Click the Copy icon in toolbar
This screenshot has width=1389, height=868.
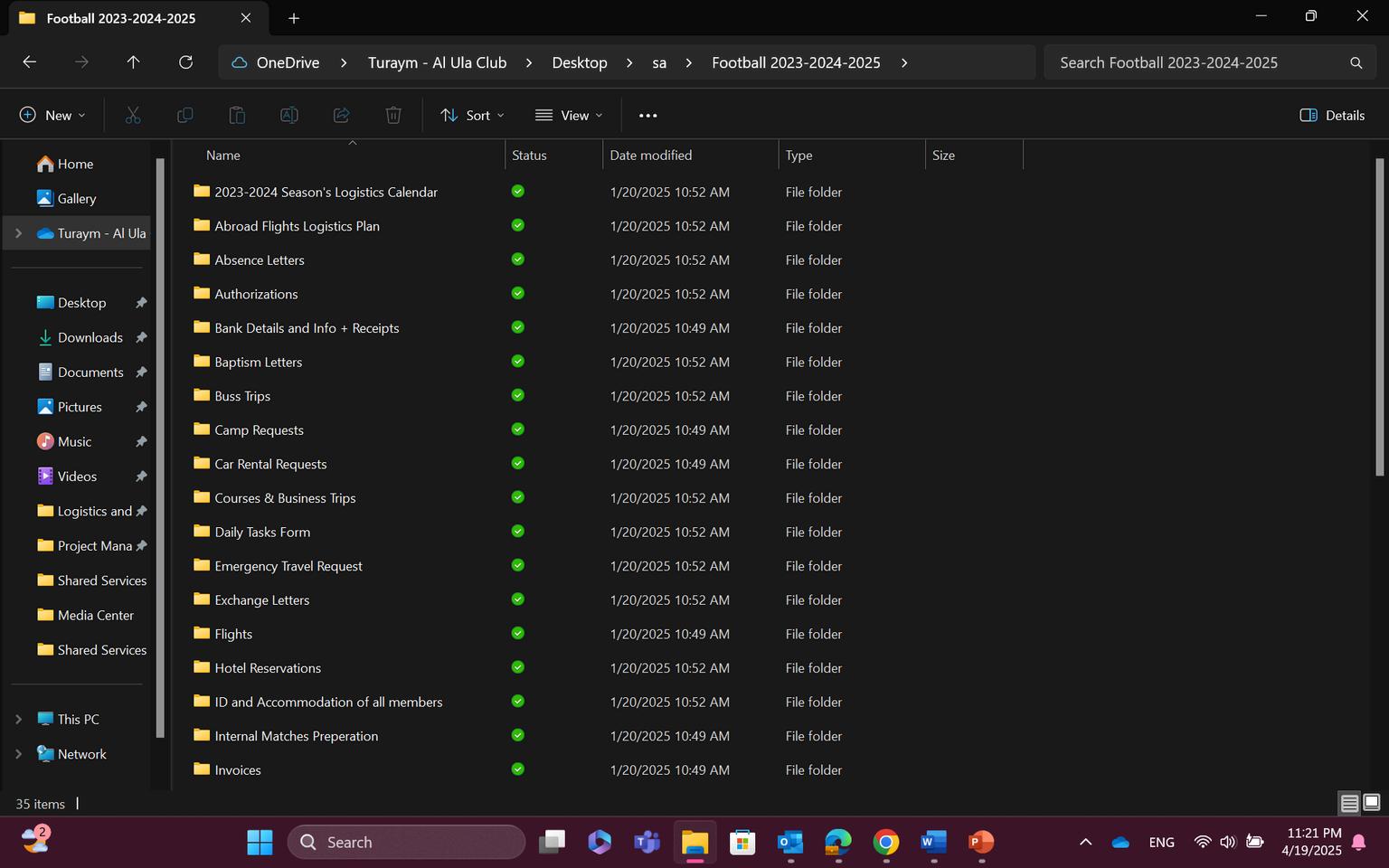click(184, 115)
